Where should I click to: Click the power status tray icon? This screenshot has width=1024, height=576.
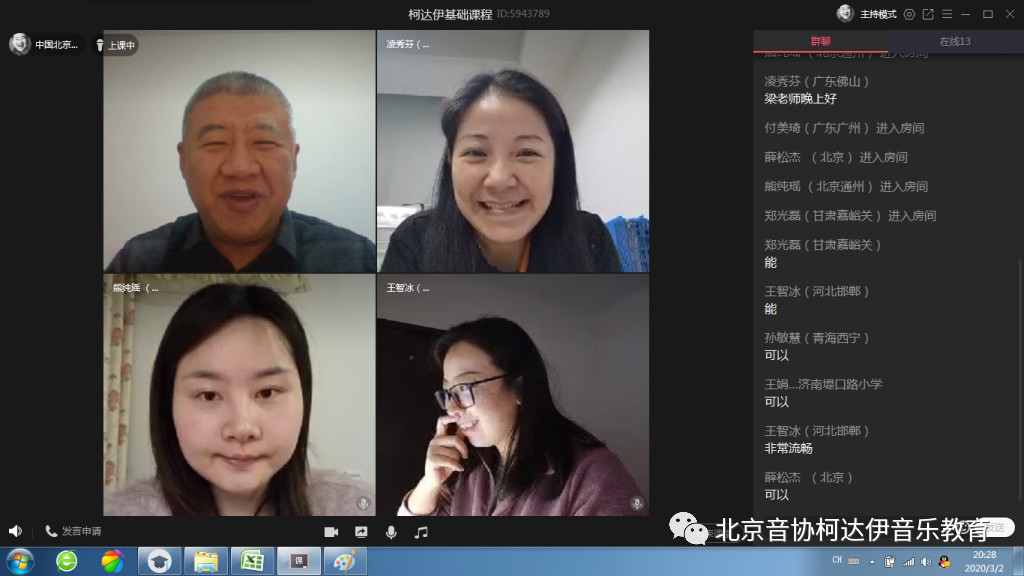tap(889, 562)
